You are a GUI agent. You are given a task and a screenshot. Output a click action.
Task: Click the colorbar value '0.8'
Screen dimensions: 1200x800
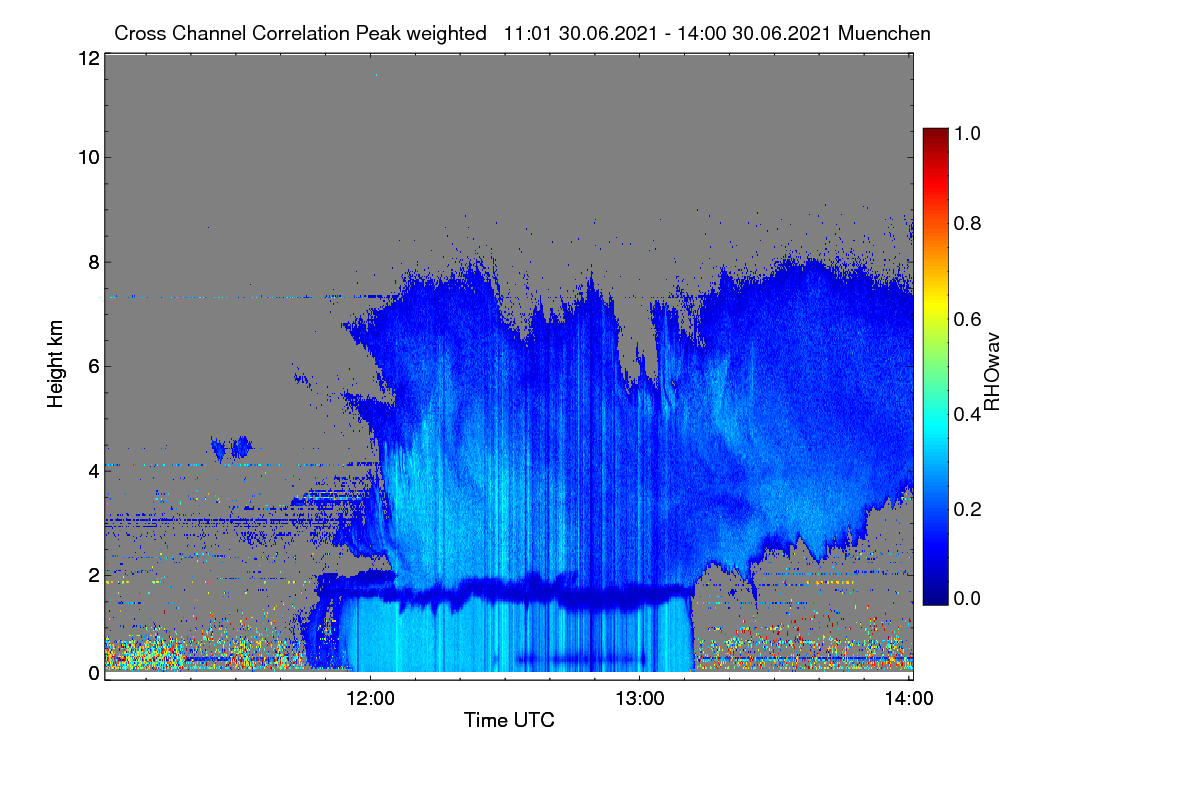tap(968, 222)
